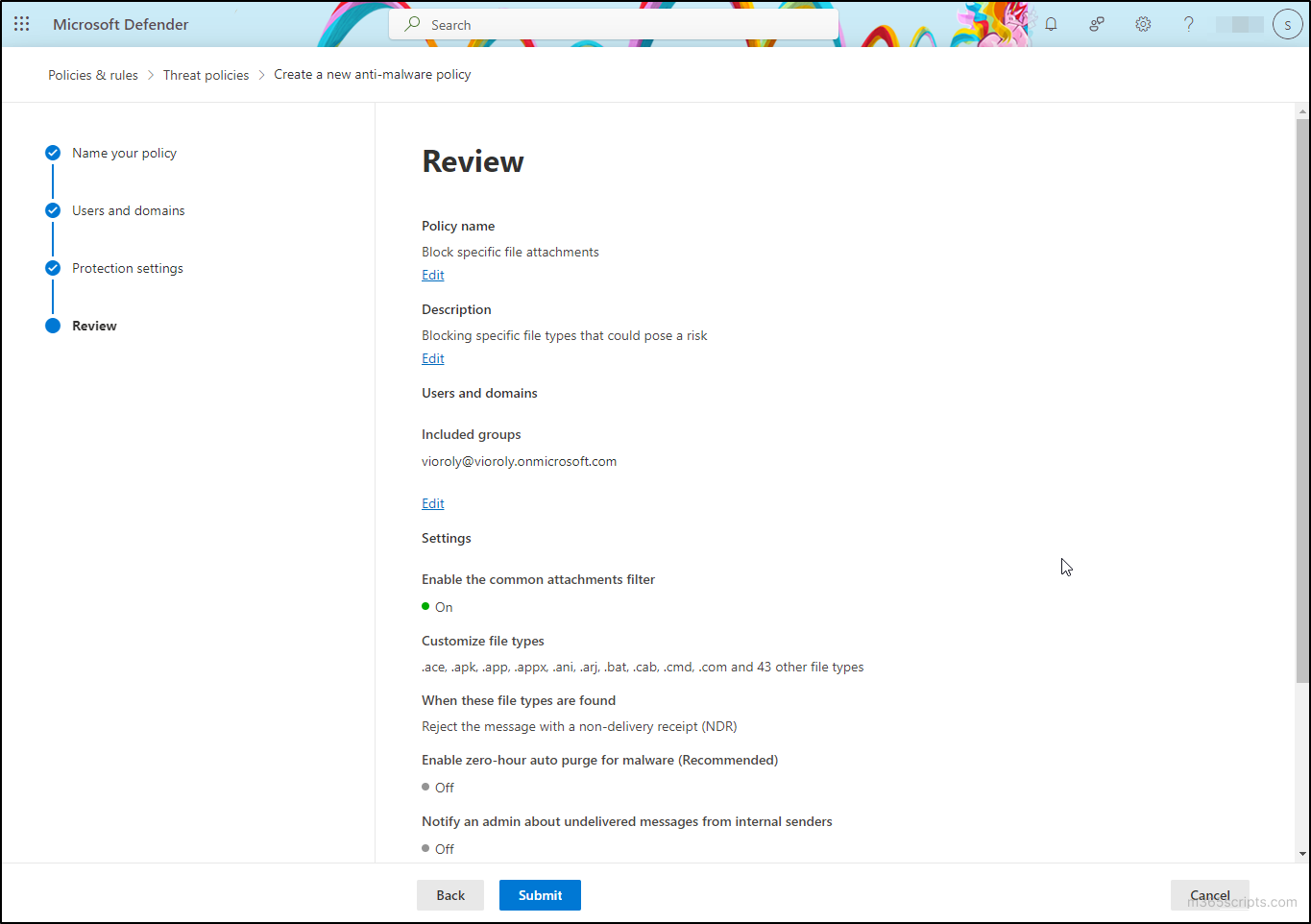Click the Protection settings step checkmark
The width and height of the screenshot is (1311, 924).
[53, 268]
